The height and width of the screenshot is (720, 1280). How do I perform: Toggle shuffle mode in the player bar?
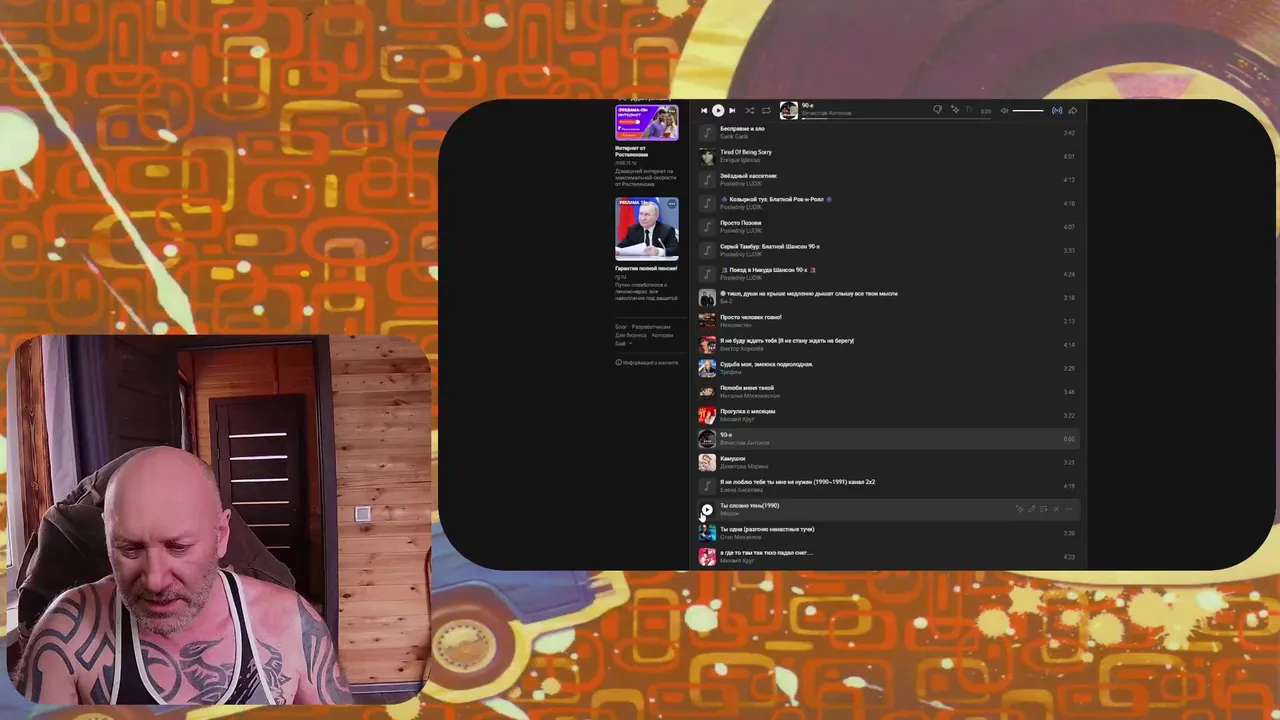coord(749,111)
